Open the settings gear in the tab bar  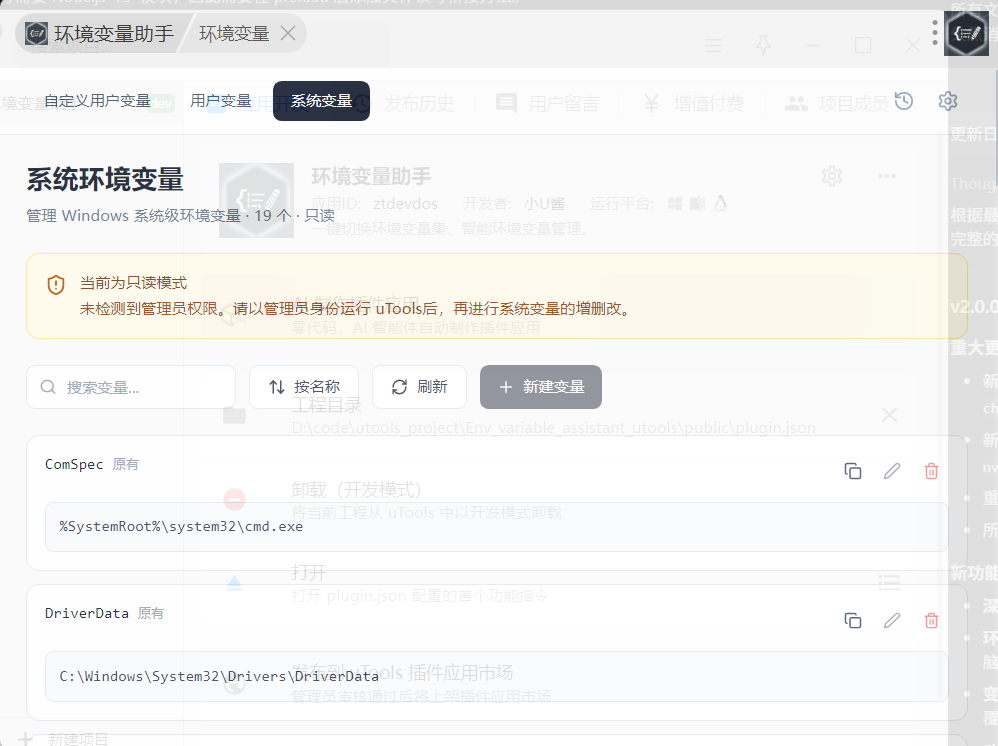point(948,101)
